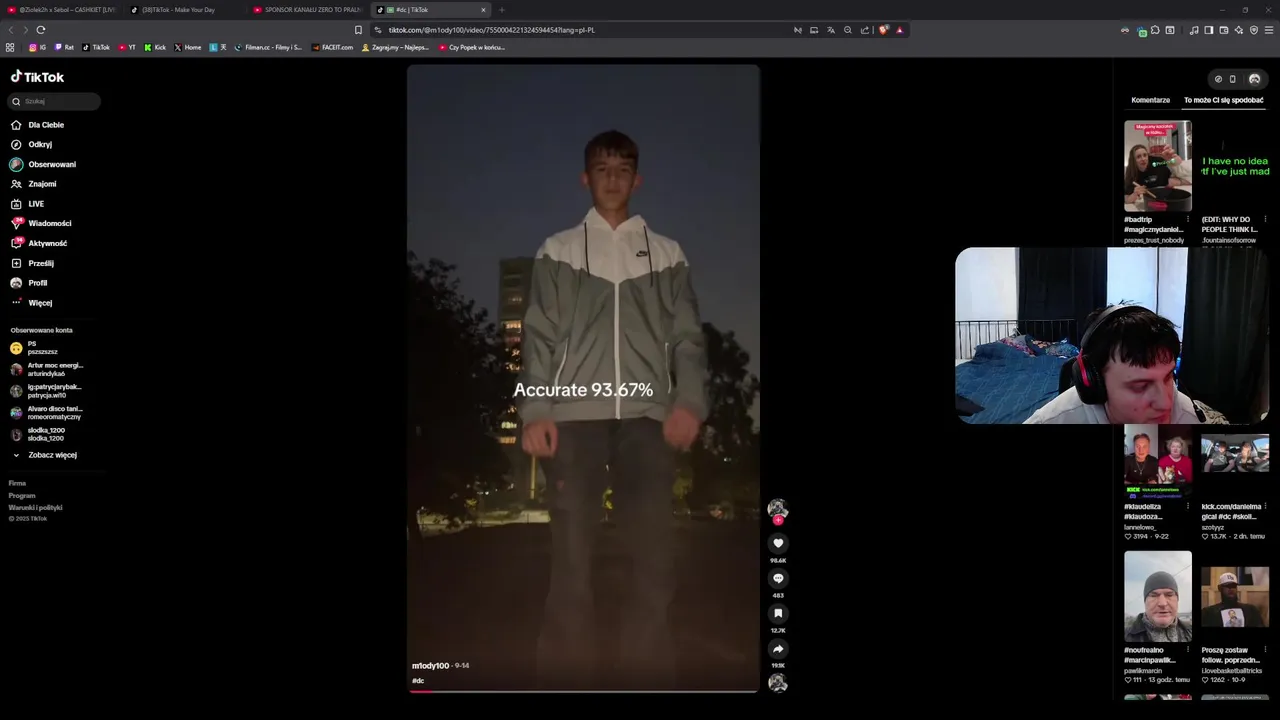Open the #dc hashtag link
Screen dimensions: 1280x720
coord(418,681)
